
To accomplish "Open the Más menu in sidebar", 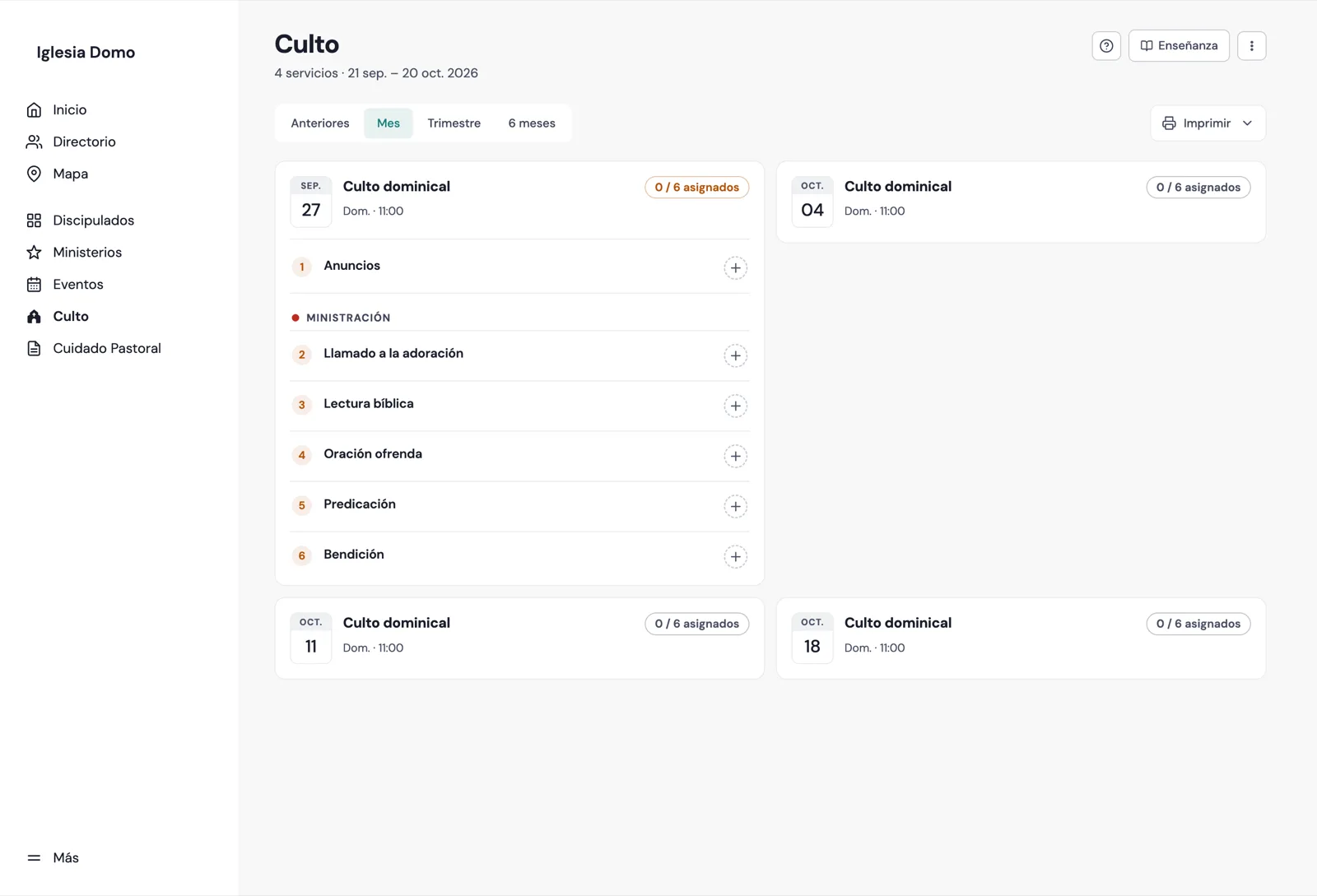I will (54, 857).
